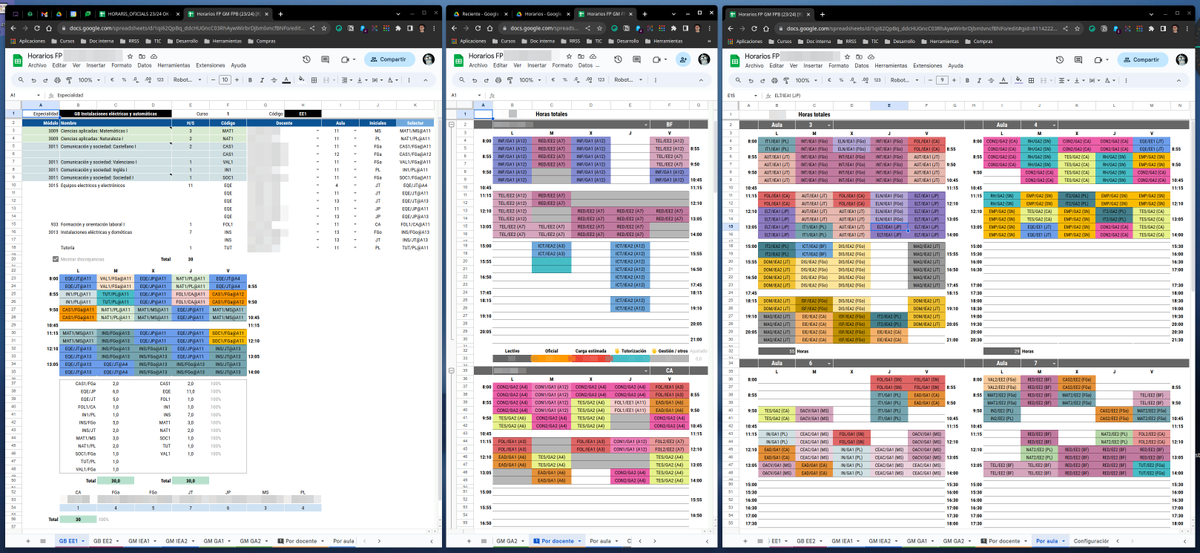Open Insertar menu in left window
The width and height of the screenshot is (1200, 553).
(x=96, y=65)
